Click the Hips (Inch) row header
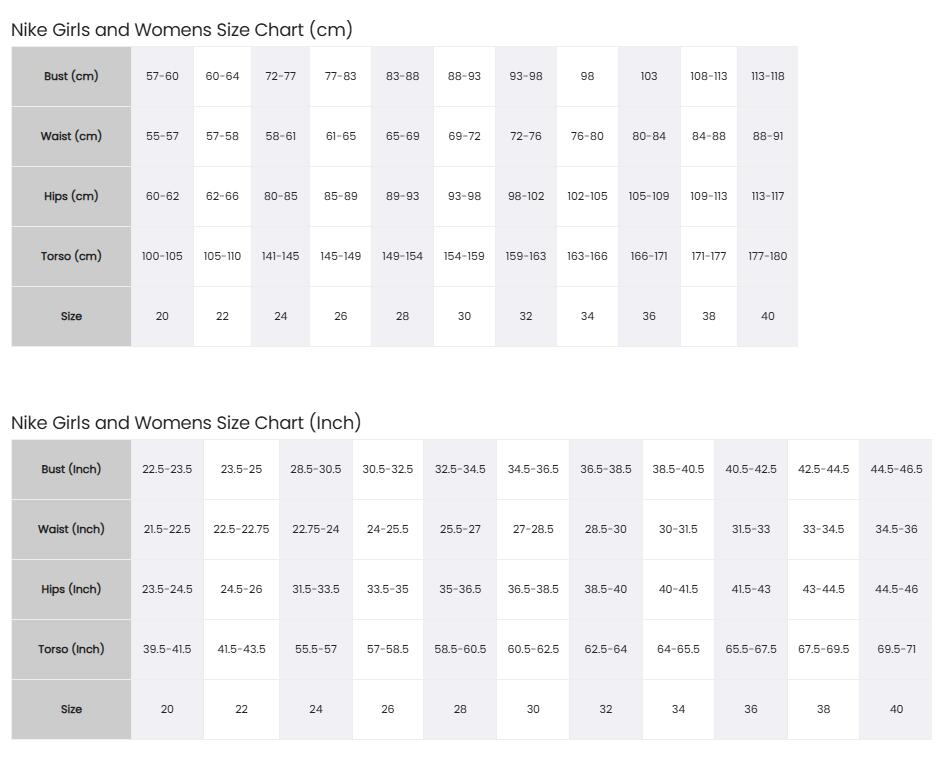Viewport: 949px width, 762px height. [71, 589]
